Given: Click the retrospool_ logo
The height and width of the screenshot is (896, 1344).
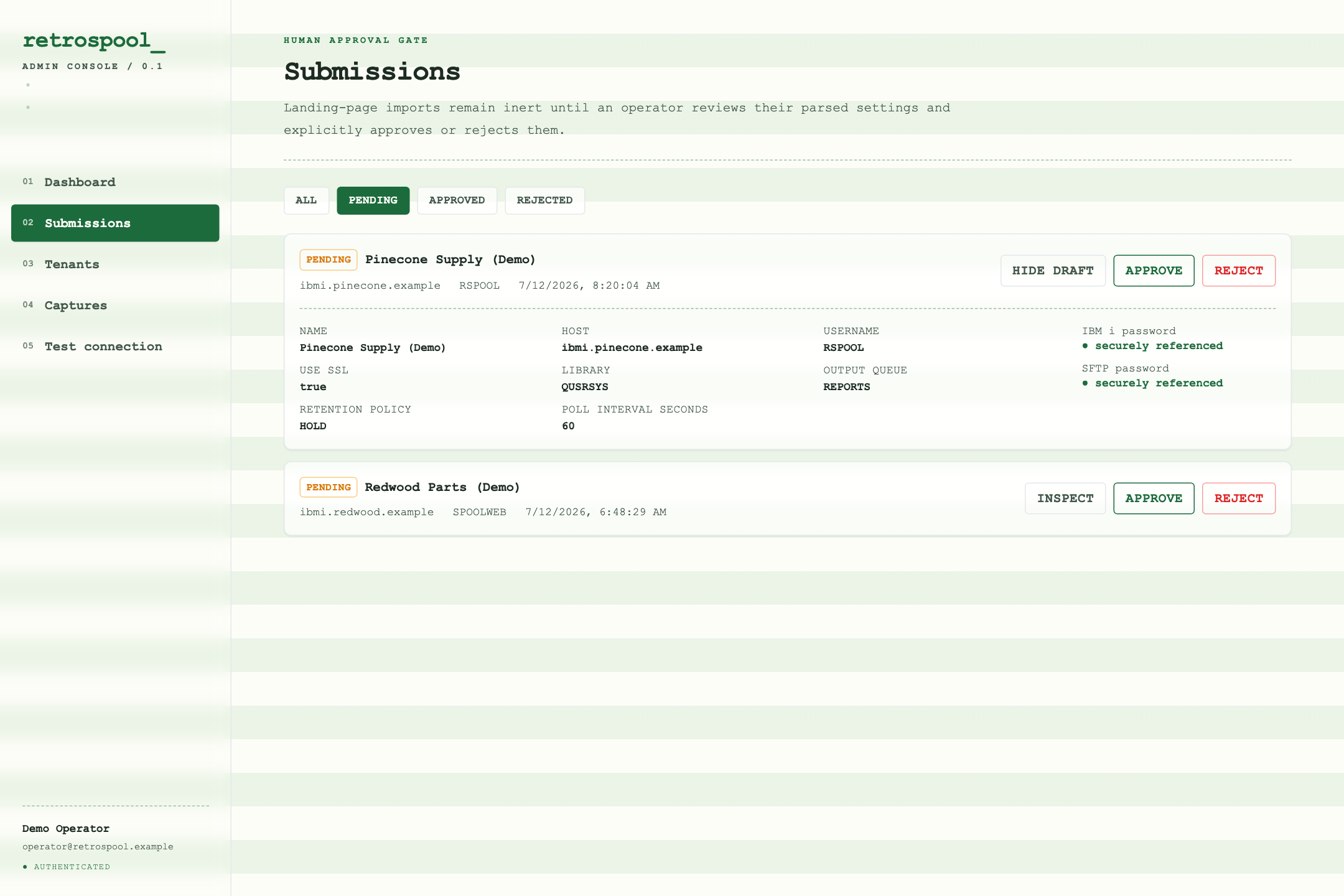Looking at the screenshot, I should pyautogui.click(x=94, y=40).
